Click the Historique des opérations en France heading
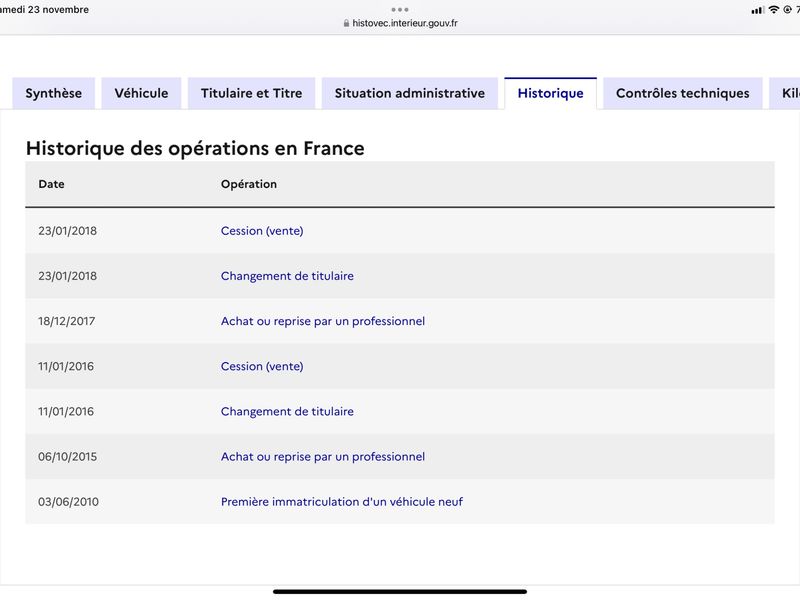Screen dimensions: 800x600 [195, 148]
